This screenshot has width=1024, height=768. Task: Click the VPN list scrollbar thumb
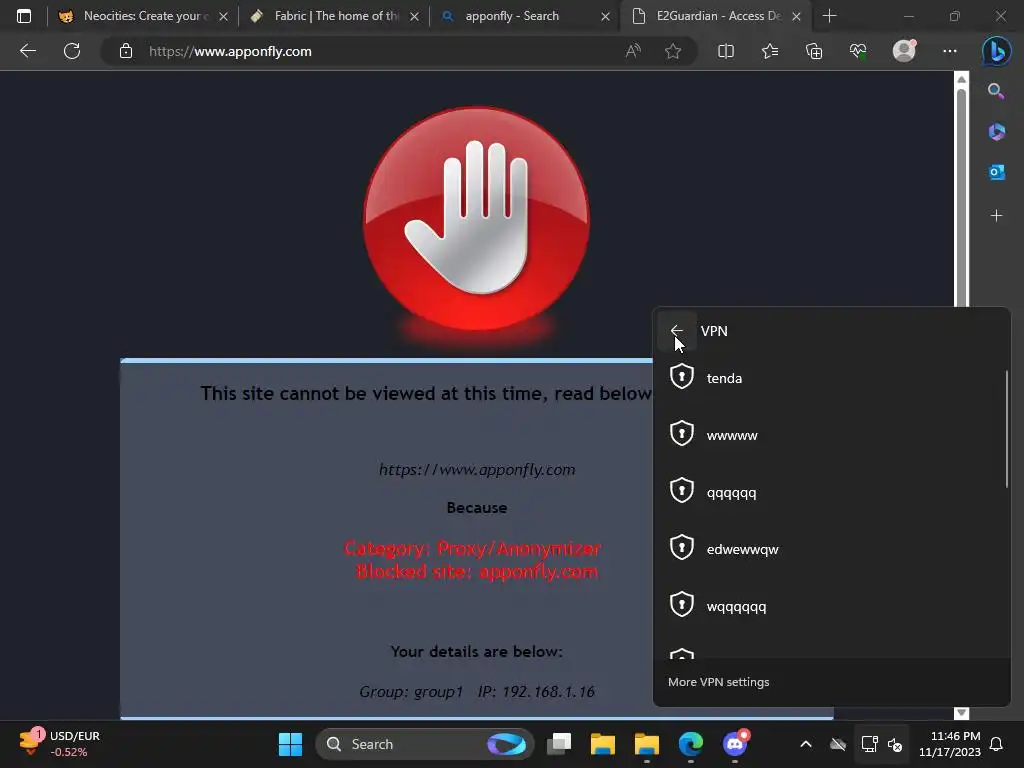pos(1006,429)
